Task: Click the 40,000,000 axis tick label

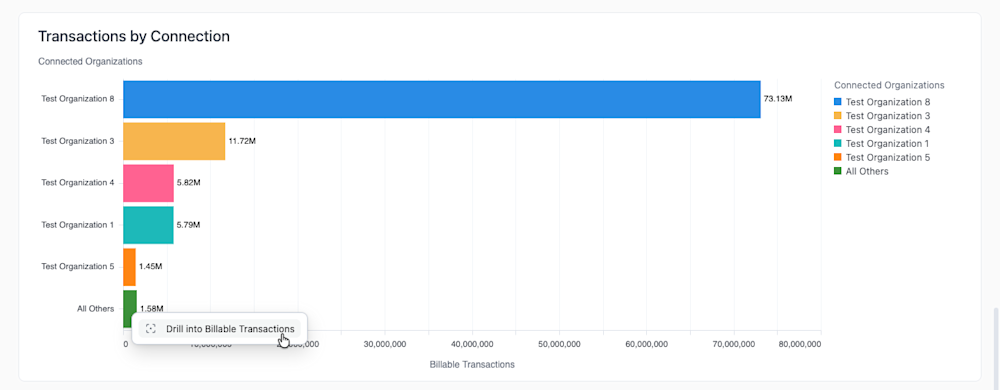Action: (x=472, y=344)
